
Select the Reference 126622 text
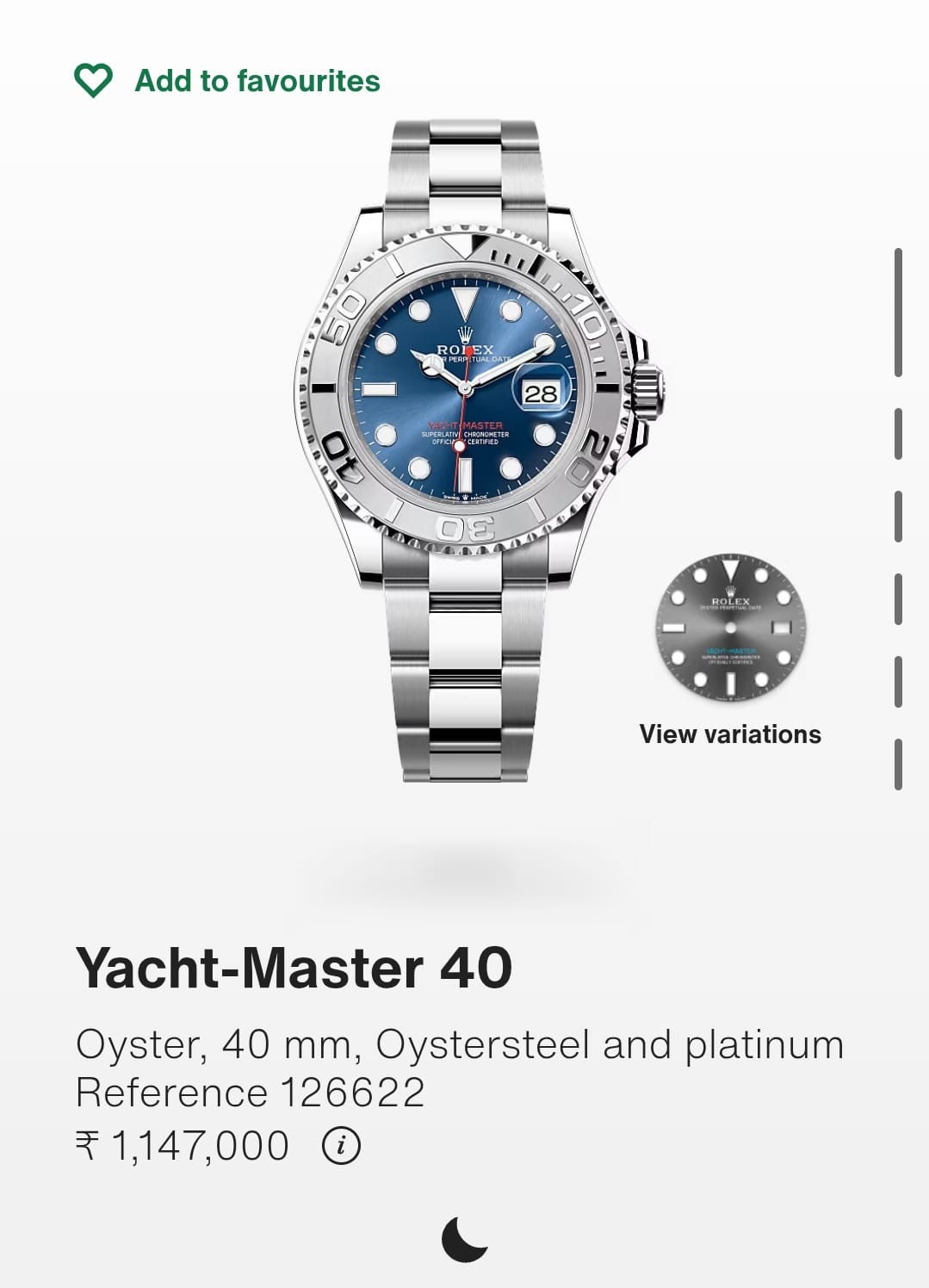coord(251,1093)
